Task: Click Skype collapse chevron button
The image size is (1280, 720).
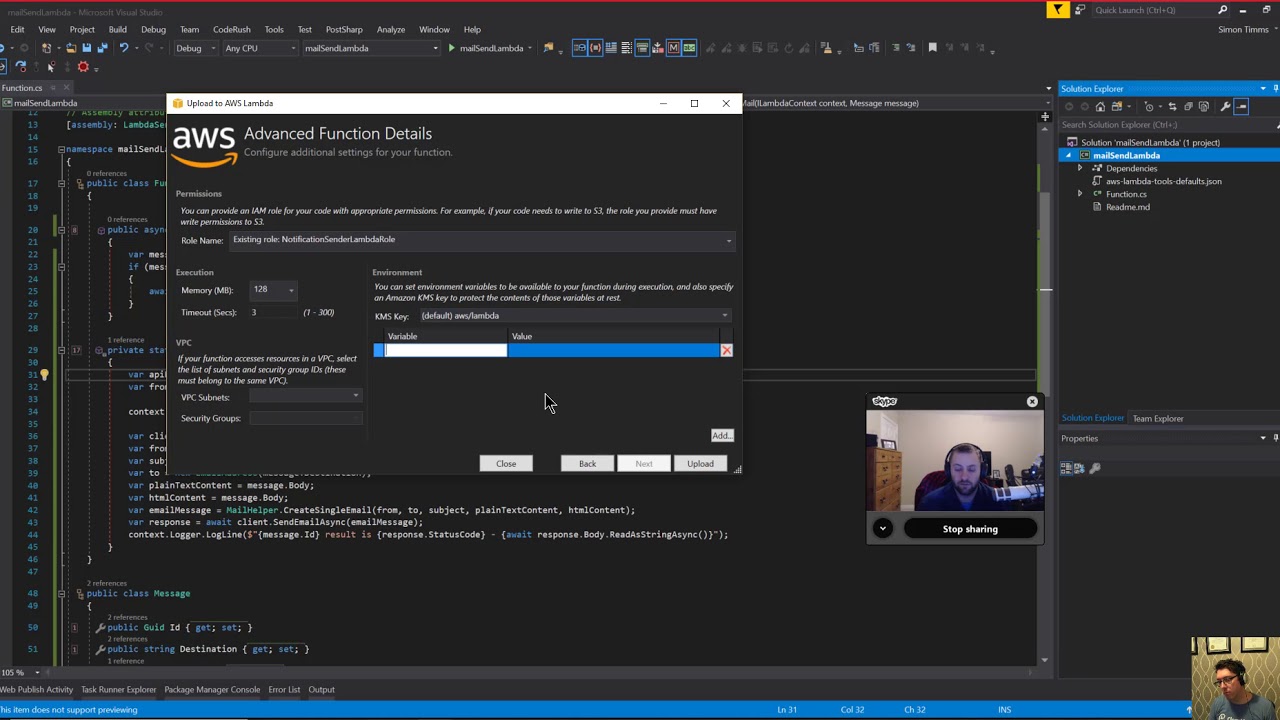Action: 882,529
